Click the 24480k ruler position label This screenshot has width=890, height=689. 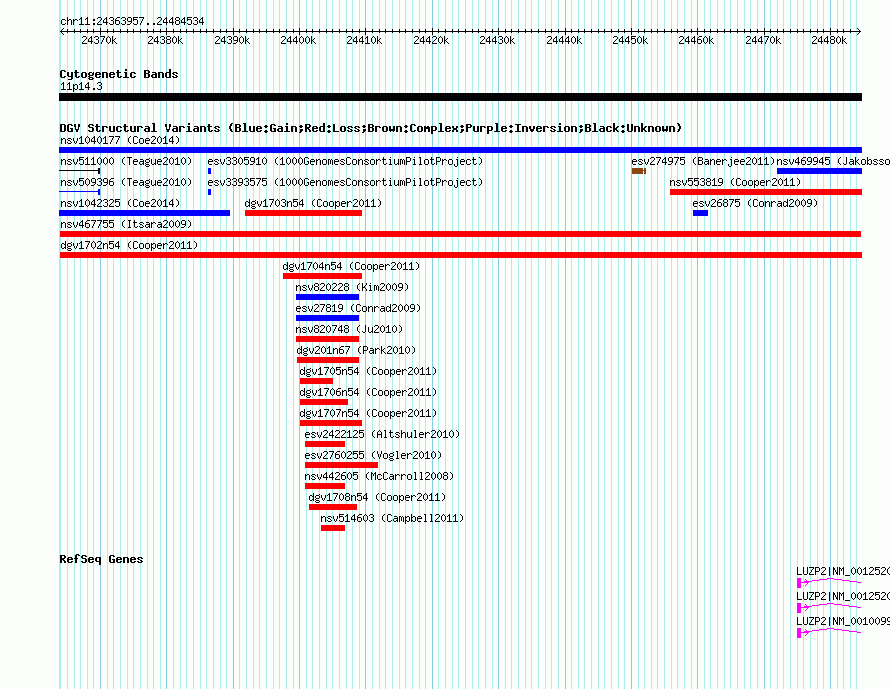click(x=829, y=40)
